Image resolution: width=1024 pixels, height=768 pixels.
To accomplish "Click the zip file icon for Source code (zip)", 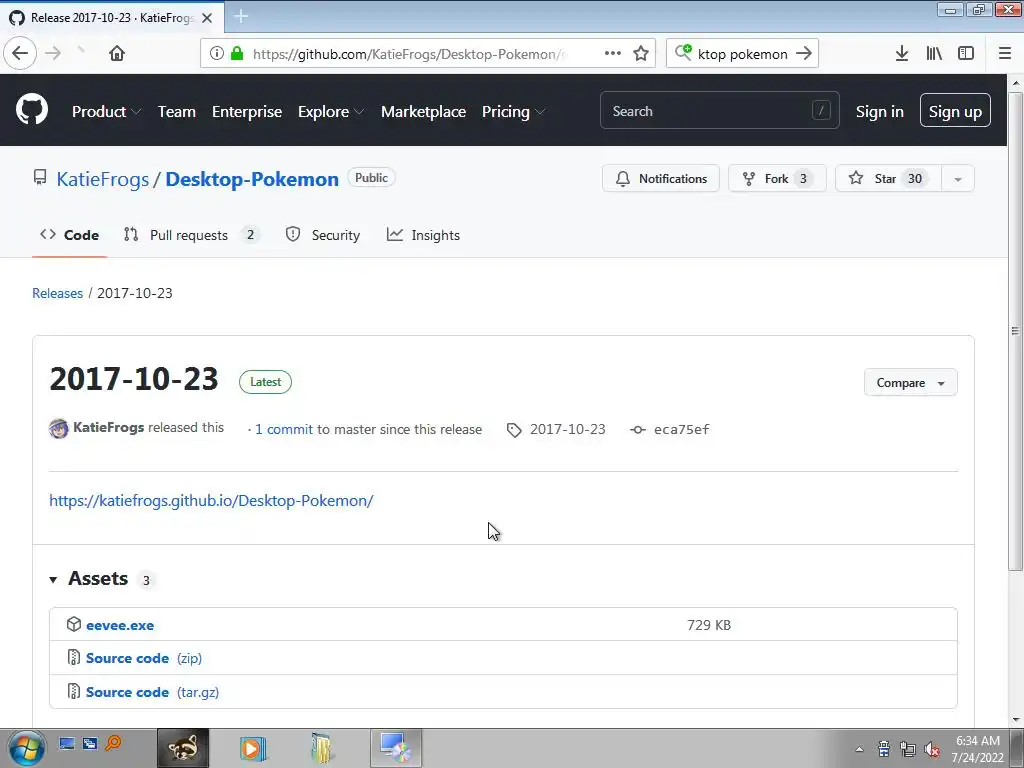I will click(x=74, y=657).
